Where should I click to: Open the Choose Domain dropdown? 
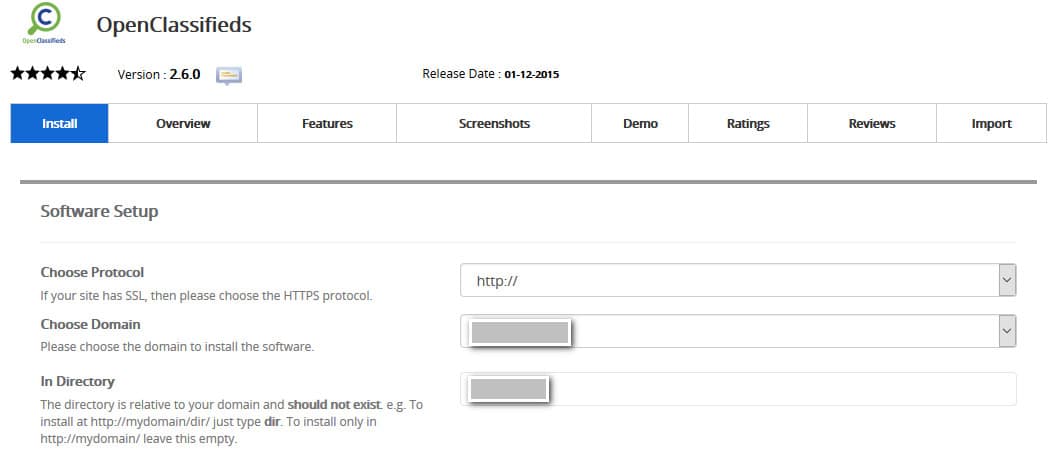coord(738,332)
